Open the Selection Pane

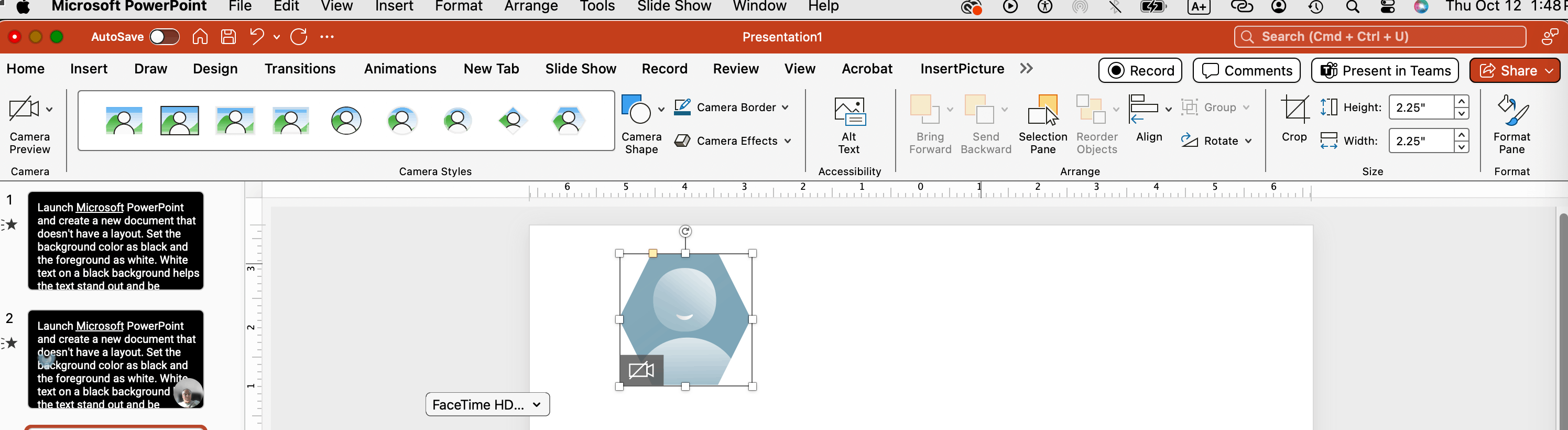click(1043, 124)
